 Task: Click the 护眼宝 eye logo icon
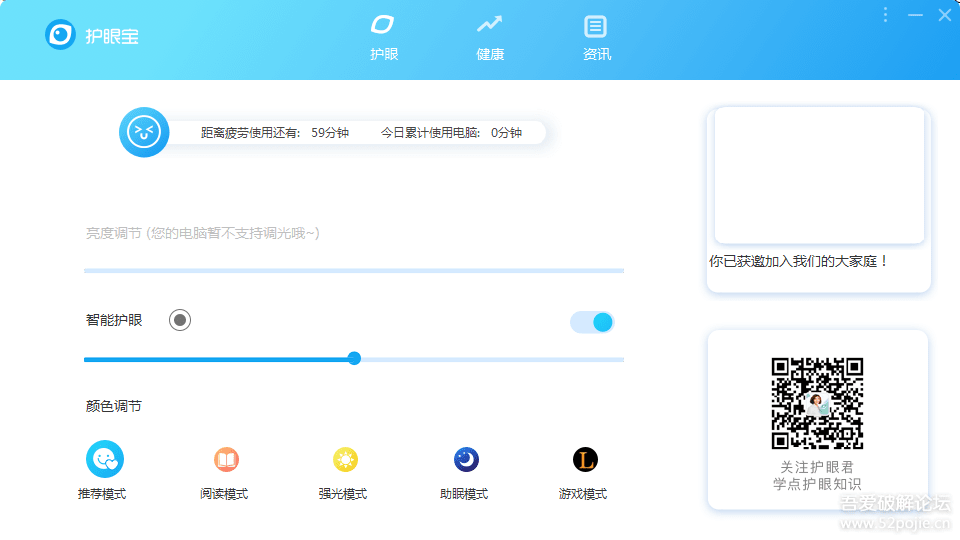pyautogui.click(x=61, y=35)
